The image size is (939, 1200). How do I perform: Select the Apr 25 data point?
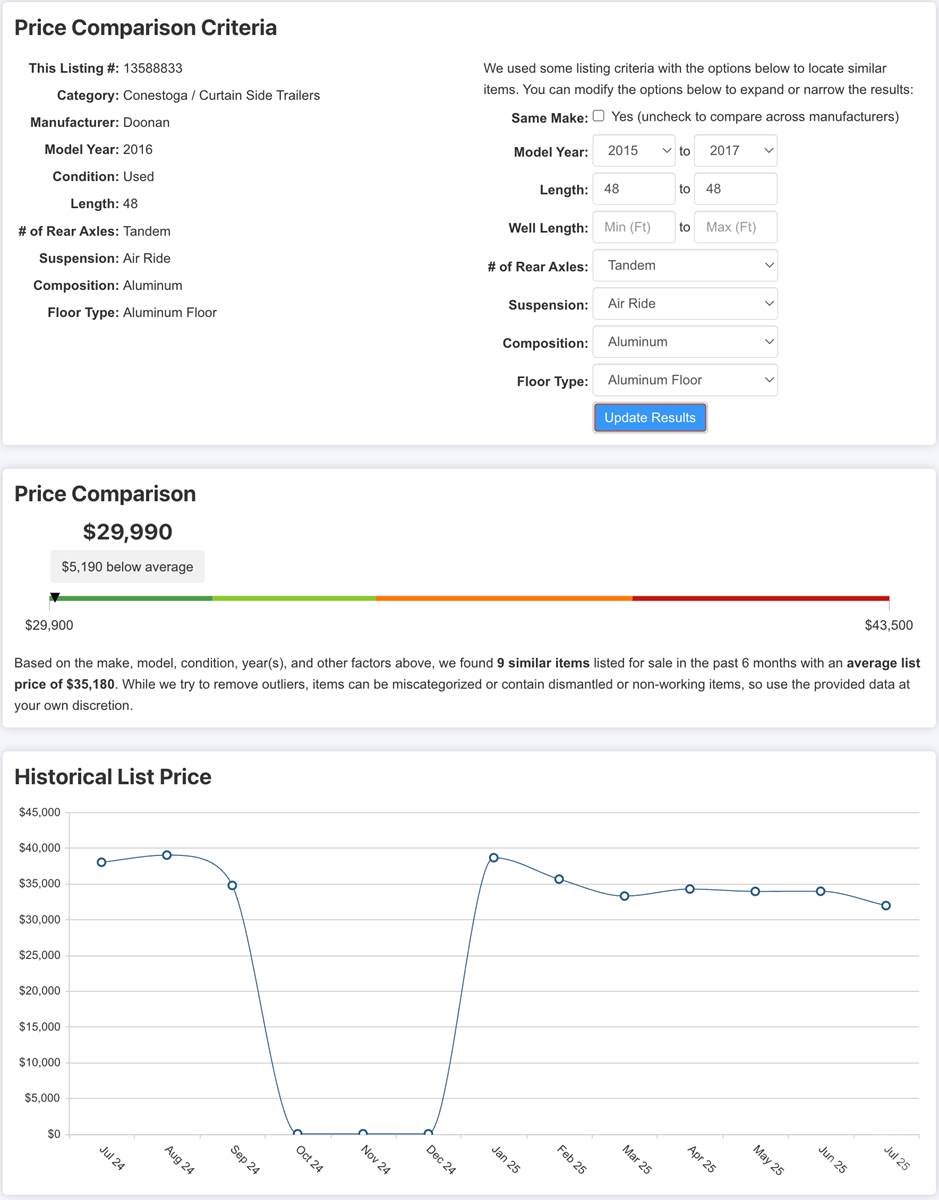tap(690, 888)
